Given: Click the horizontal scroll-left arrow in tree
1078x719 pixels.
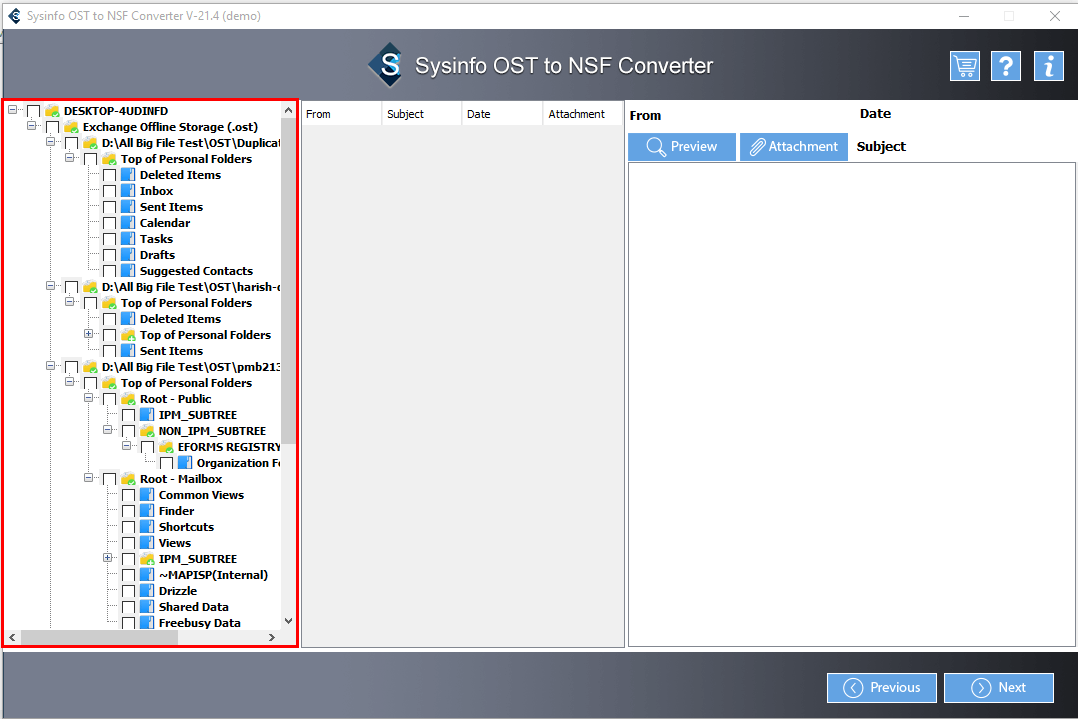Looking at the screenshot, I should pos(12,638).
